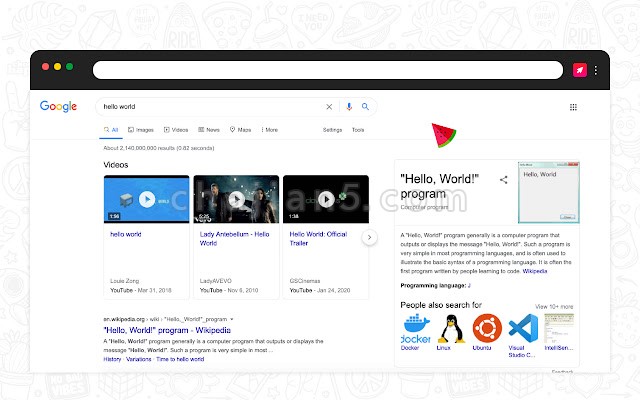
Task: Switch to the News tab
Action: pos(209,130)
